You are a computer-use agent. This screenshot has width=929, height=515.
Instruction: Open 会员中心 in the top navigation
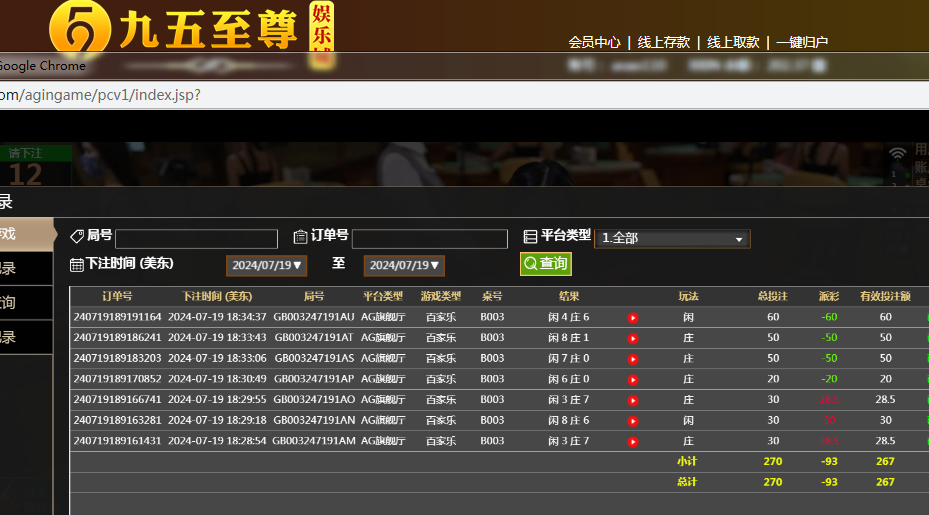594,42
